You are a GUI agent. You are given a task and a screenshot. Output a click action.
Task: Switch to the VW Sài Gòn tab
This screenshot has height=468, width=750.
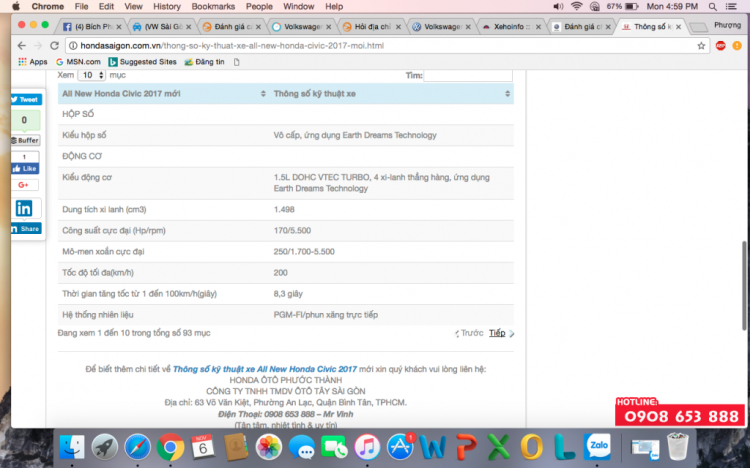162,27
